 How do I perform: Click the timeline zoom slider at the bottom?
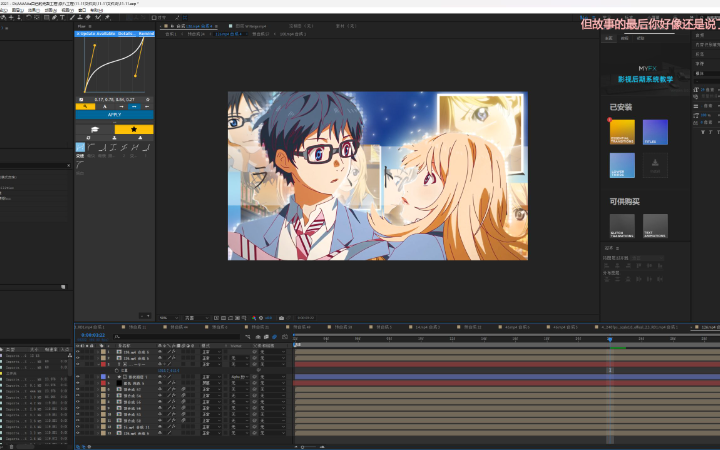pyautogui.click(x=310, y=447)
